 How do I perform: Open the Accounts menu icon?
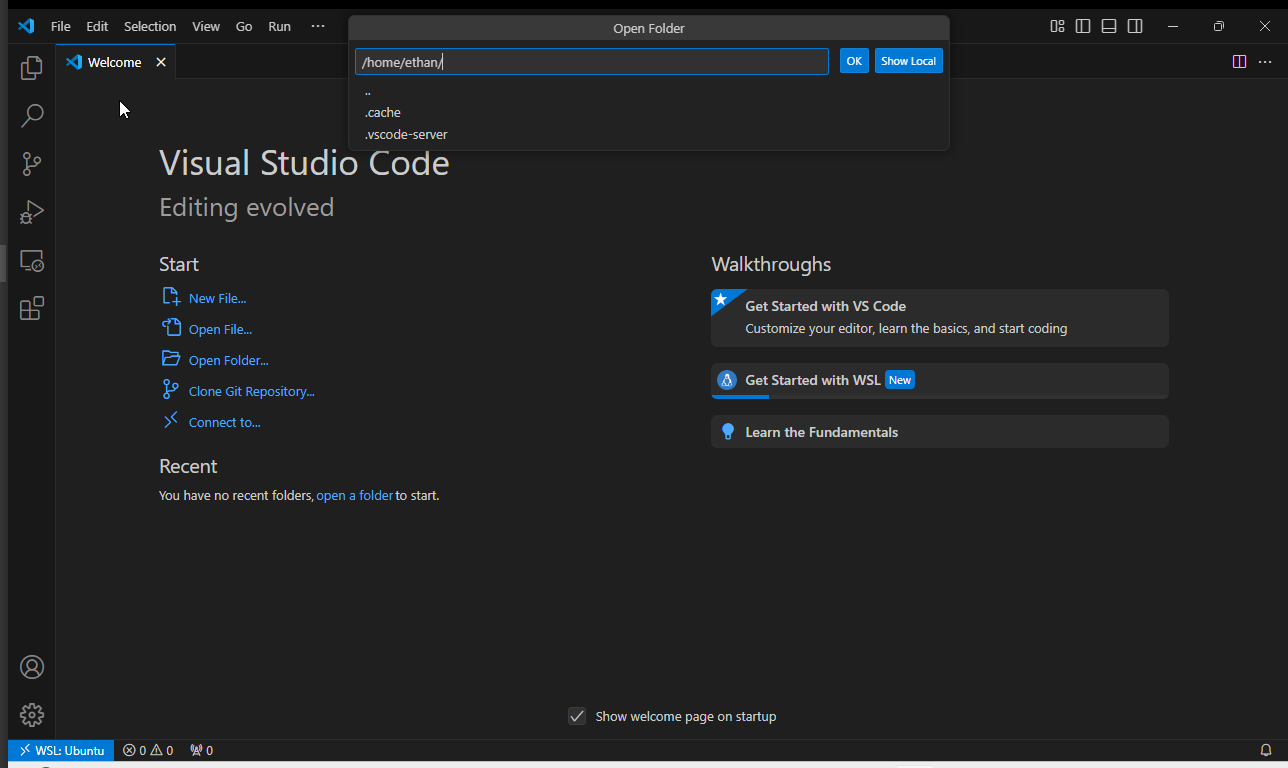coord(32,667)
